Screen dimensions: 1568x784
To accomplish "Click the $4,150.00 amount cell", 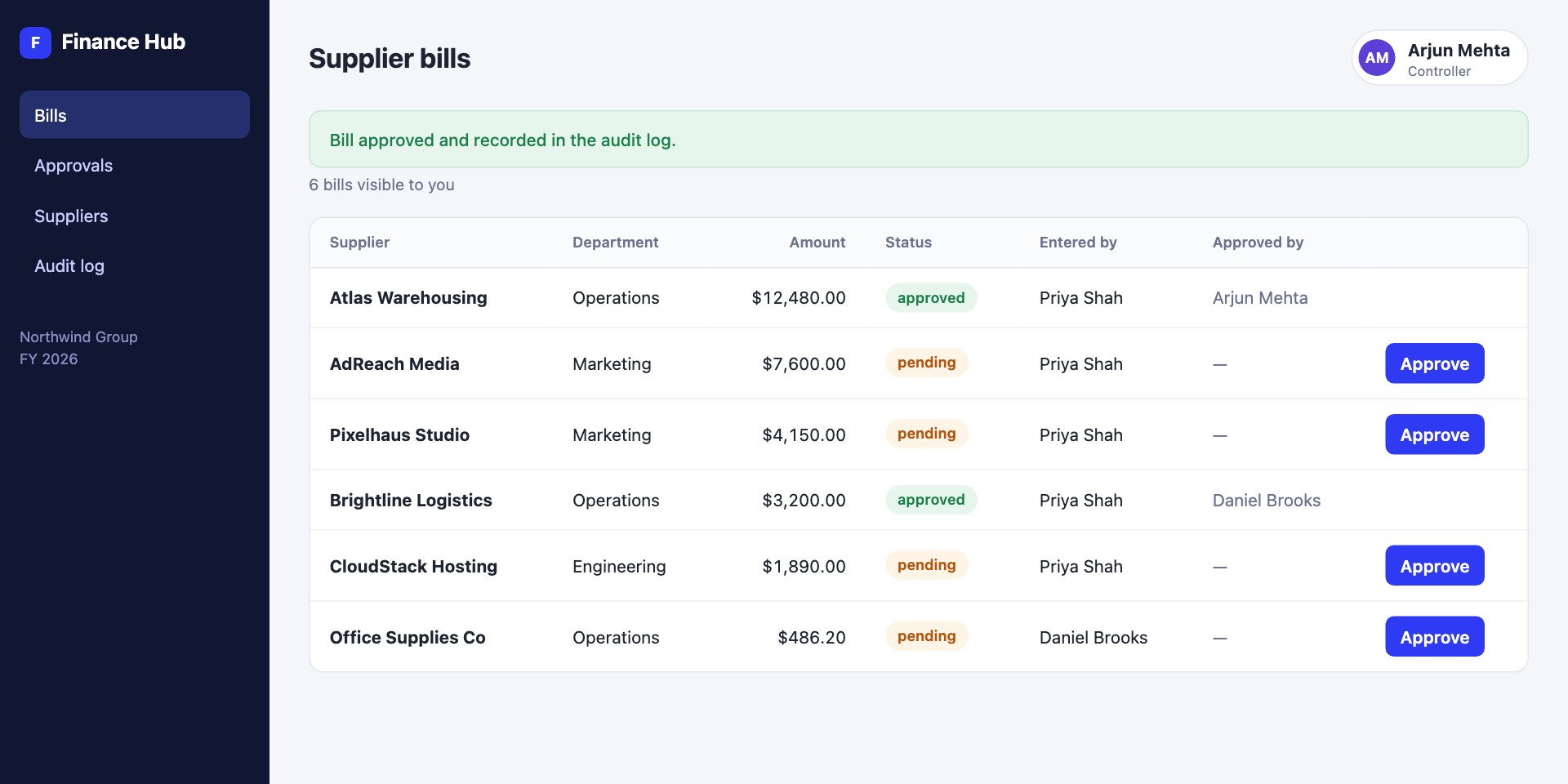I will point(804,435).
